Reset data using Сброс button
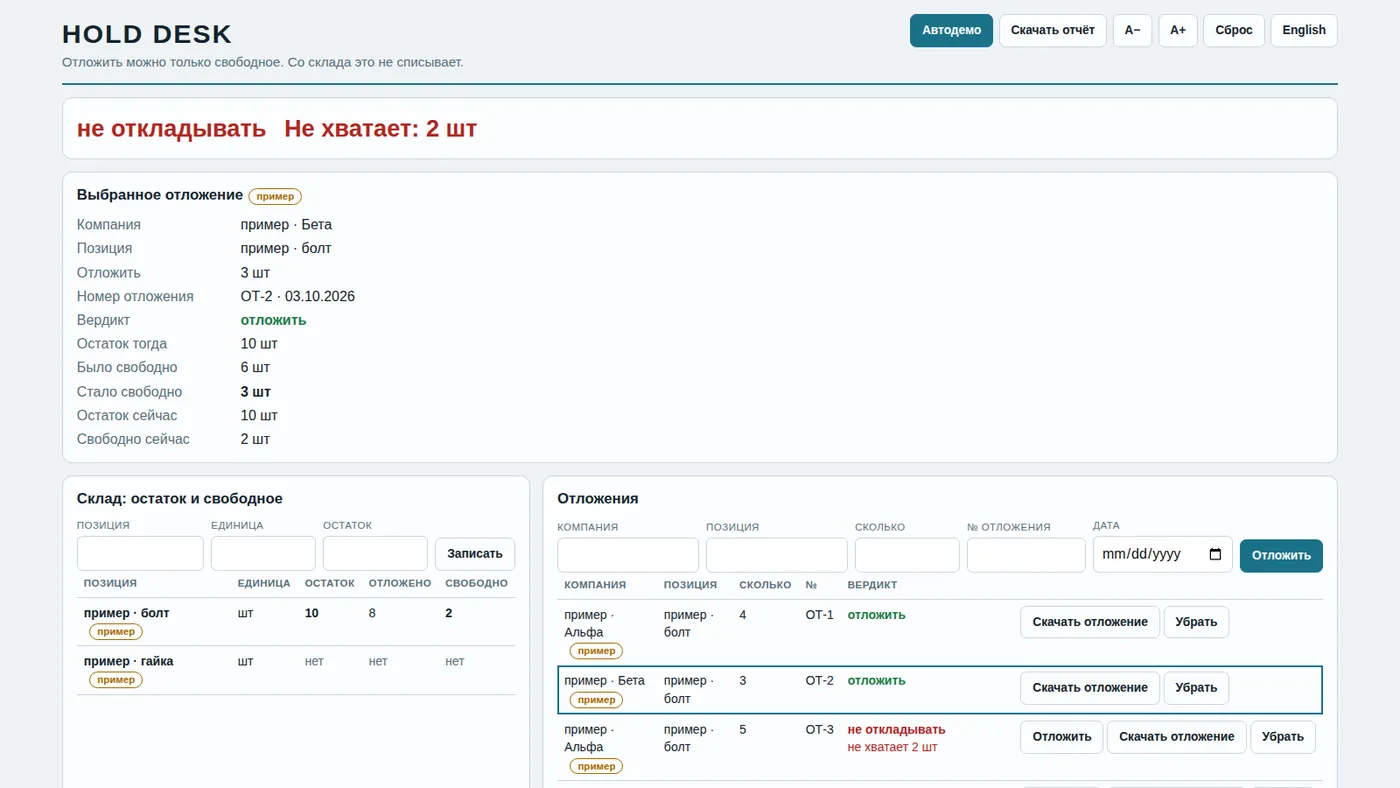The width and height of the screenshot is (1400, 788). (x=1234, y=30)
